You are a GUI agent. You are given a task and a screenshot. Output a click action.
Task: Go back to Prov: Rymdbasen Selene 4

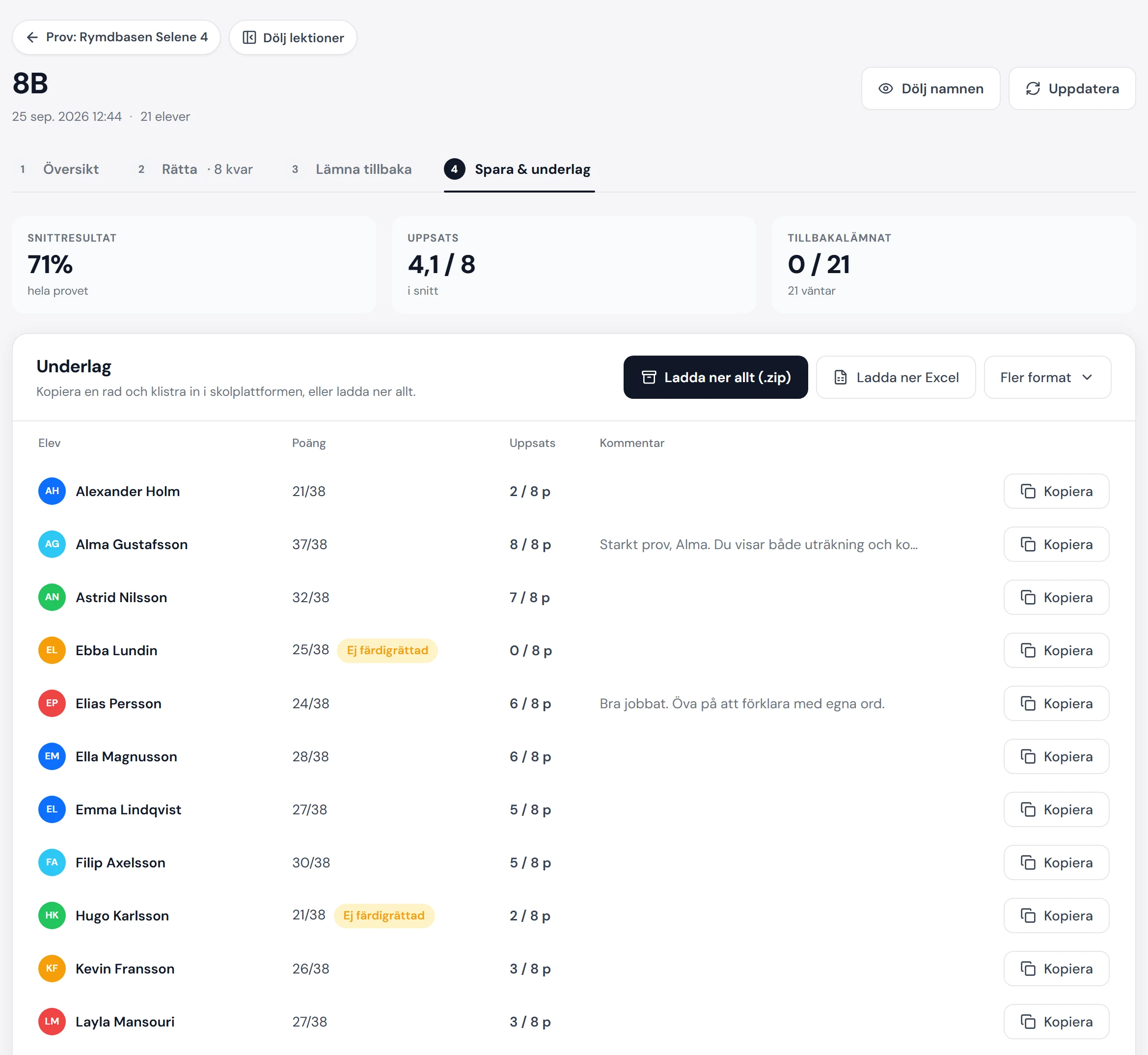116,37
